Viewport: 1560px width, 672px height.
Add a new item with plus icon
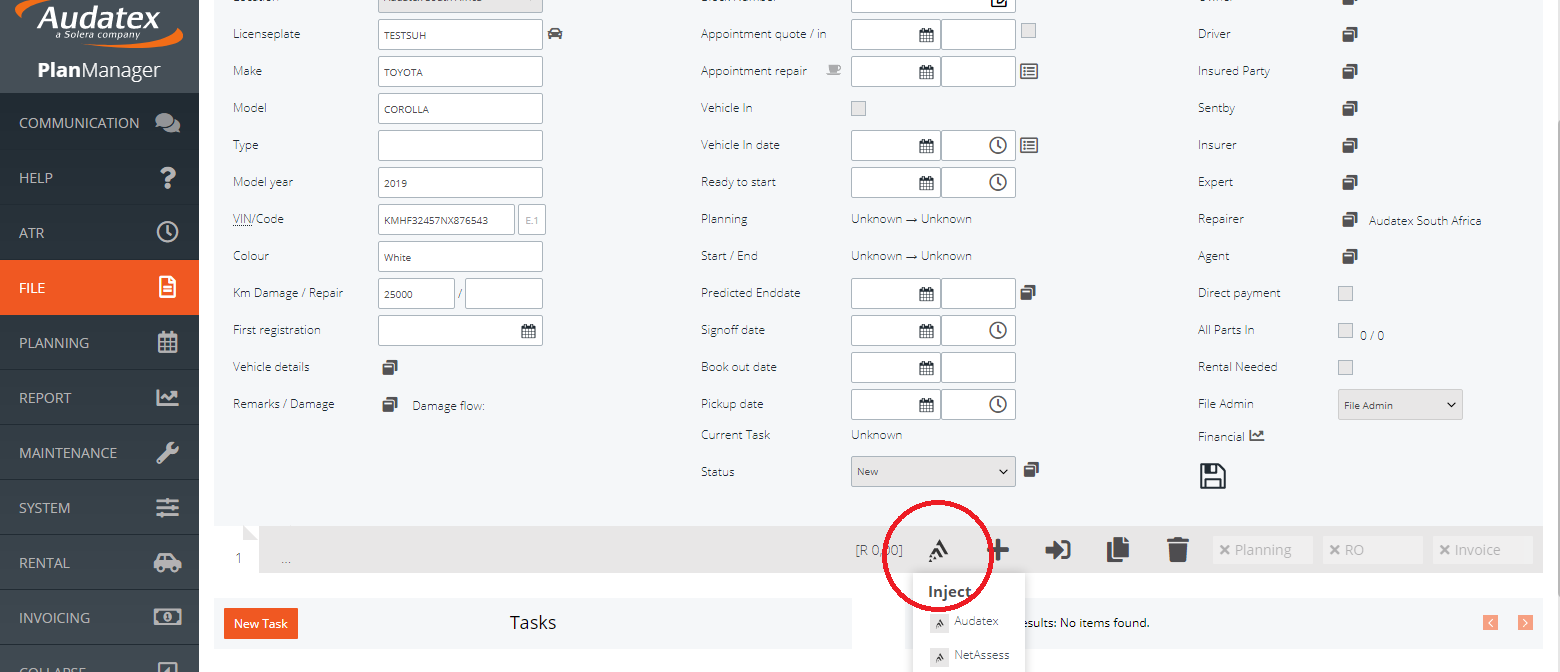point(998,549)
